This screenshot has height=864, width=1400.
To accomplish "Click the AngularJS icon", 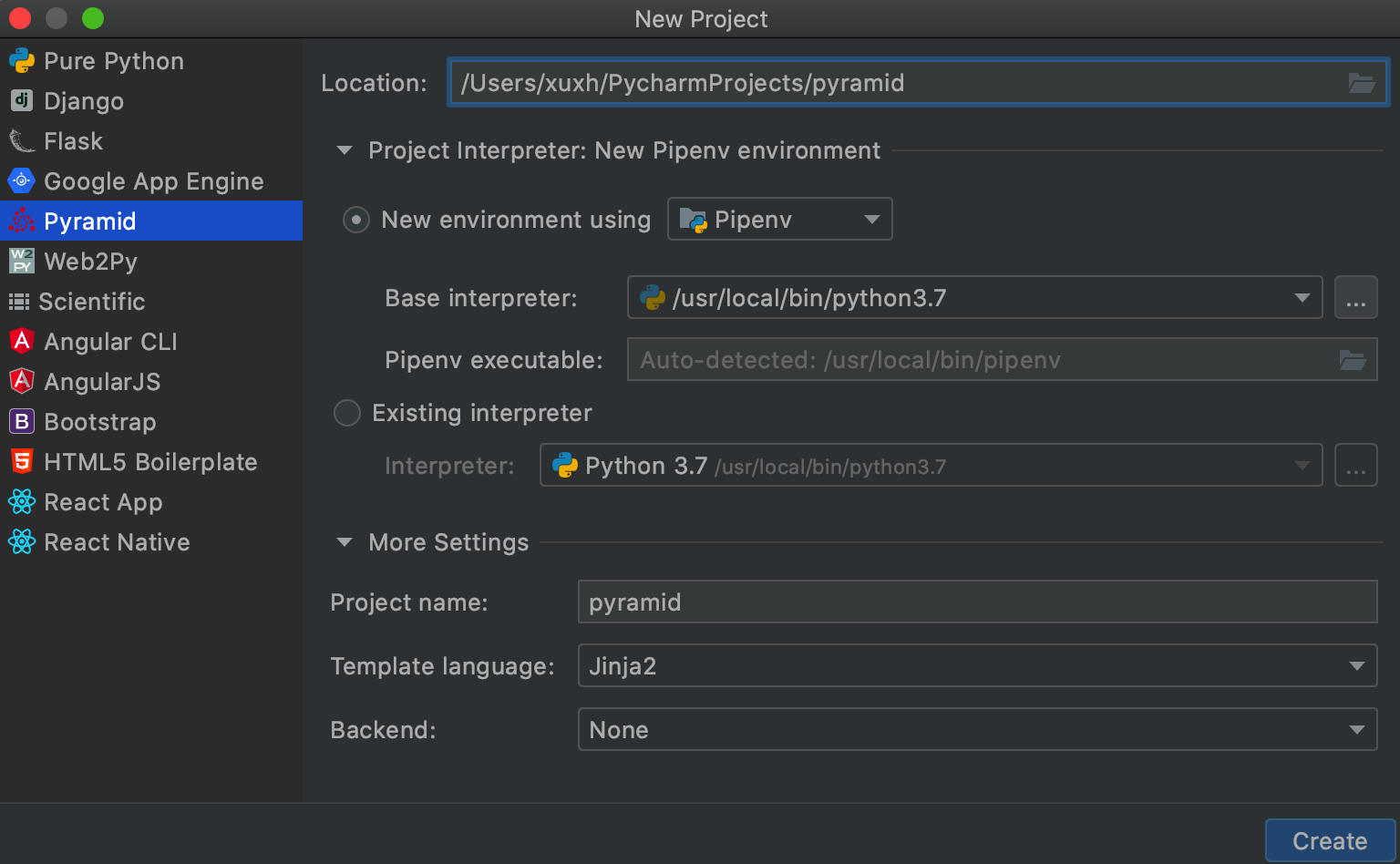I will (x=22, y=382).
